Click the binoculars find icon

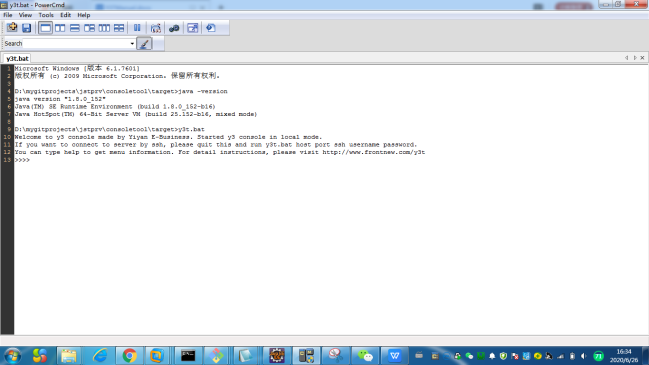click(x=174, y=28)
